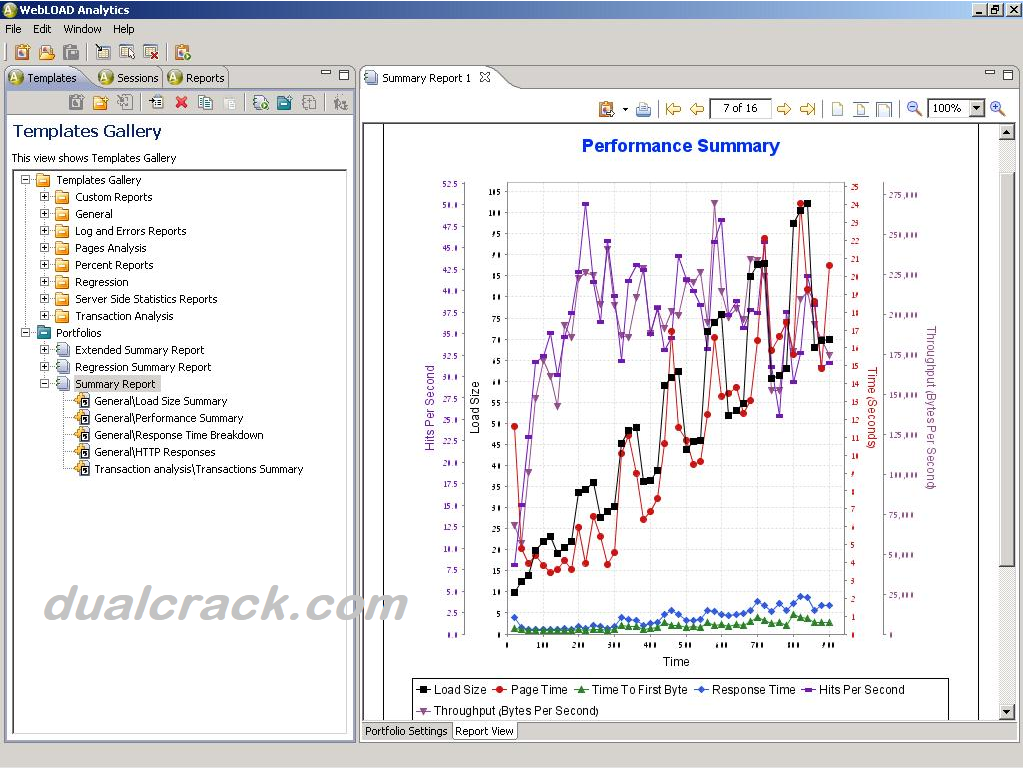Select Portfolio Settings at the bottom
Screen dimensions: 1023x769
point(405,731)
